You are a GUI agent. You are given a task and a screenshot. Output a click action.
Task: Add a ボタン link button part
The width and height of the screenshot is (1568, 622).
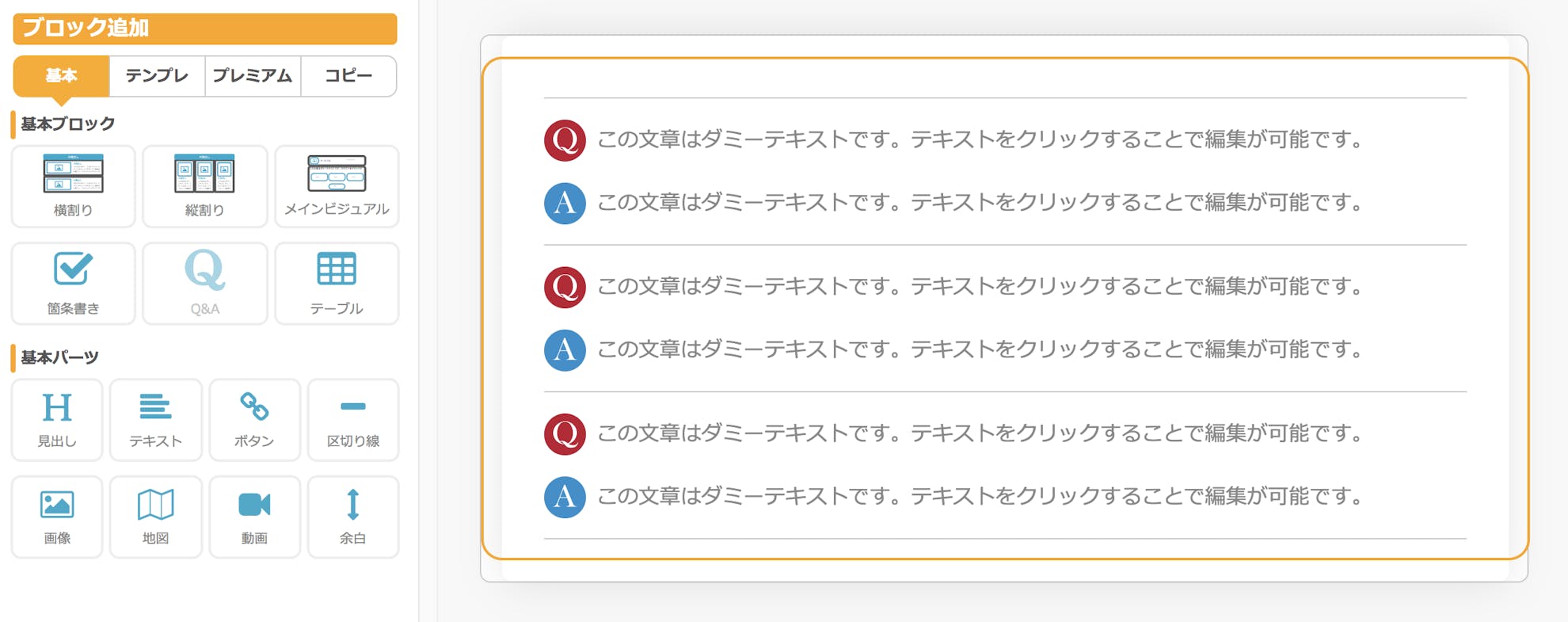(254, 420)
